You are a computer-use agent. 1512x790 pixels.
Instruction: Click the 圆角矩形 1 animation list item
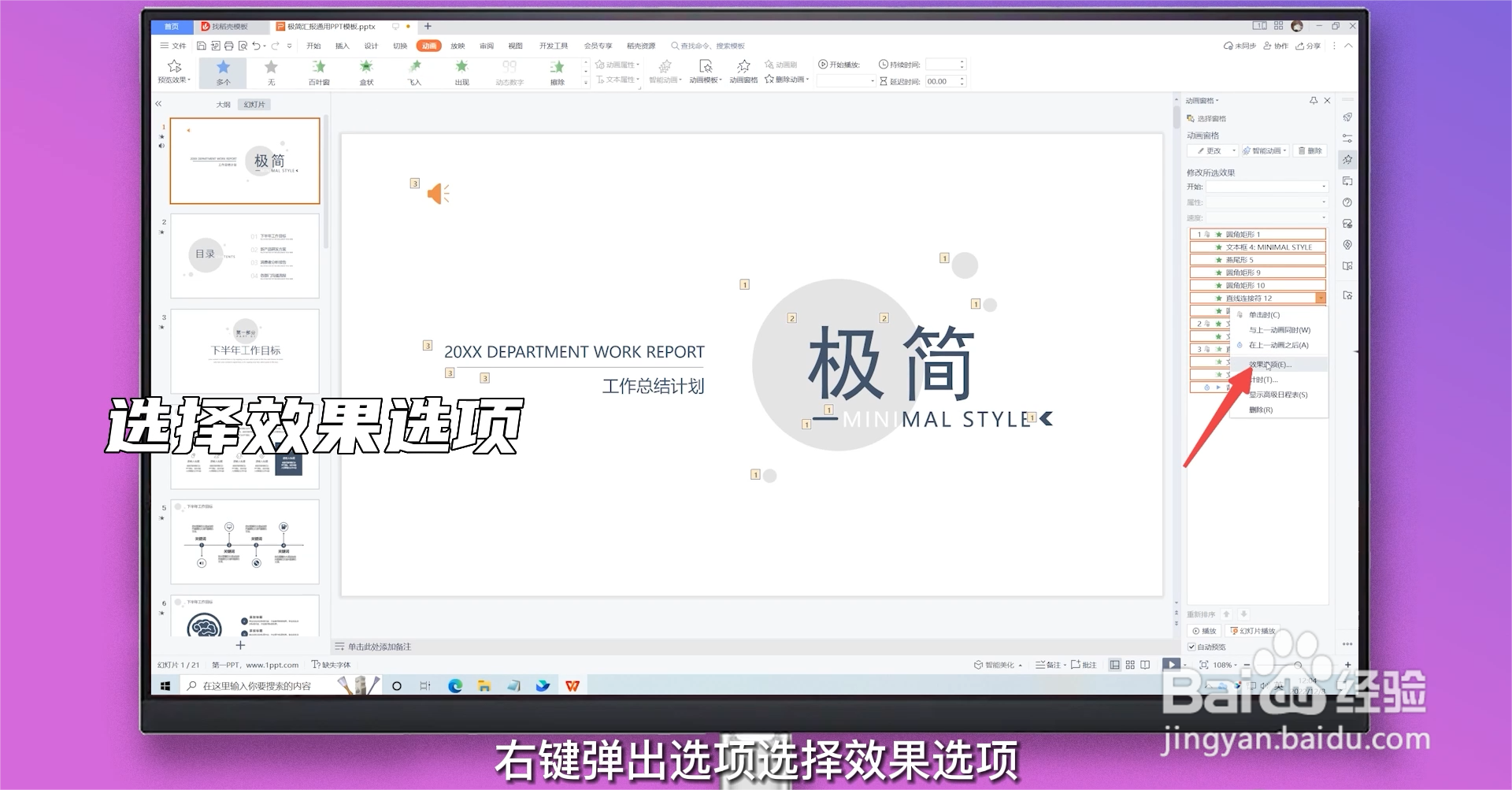1258,234
